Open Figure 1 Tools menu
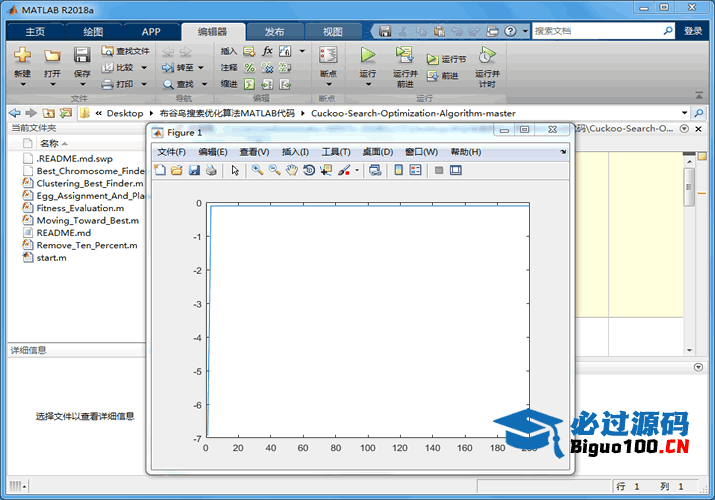The image size is (715, 500). (x=336, y=152)
